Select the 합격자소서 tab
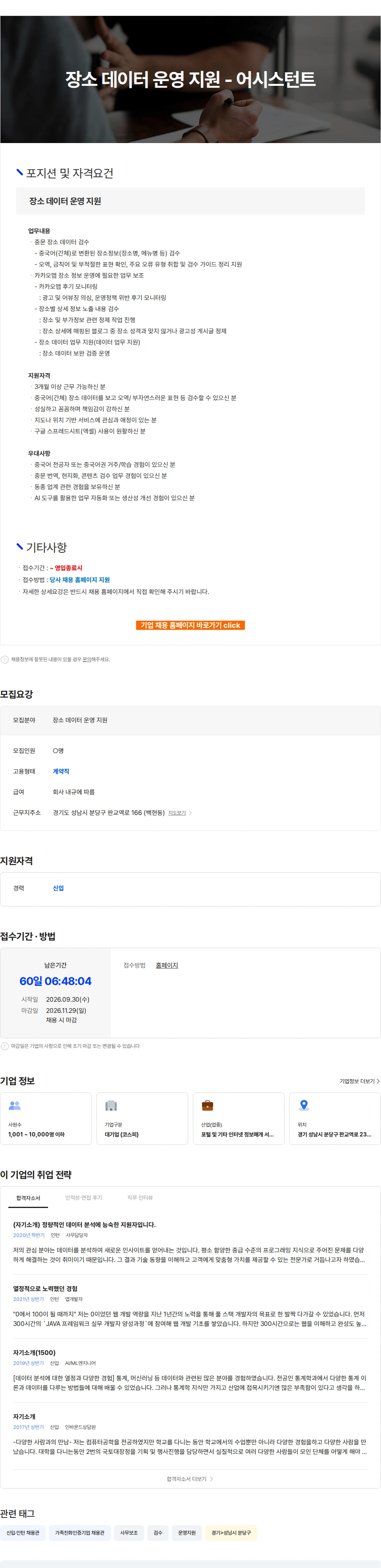 click(28, 1197)
